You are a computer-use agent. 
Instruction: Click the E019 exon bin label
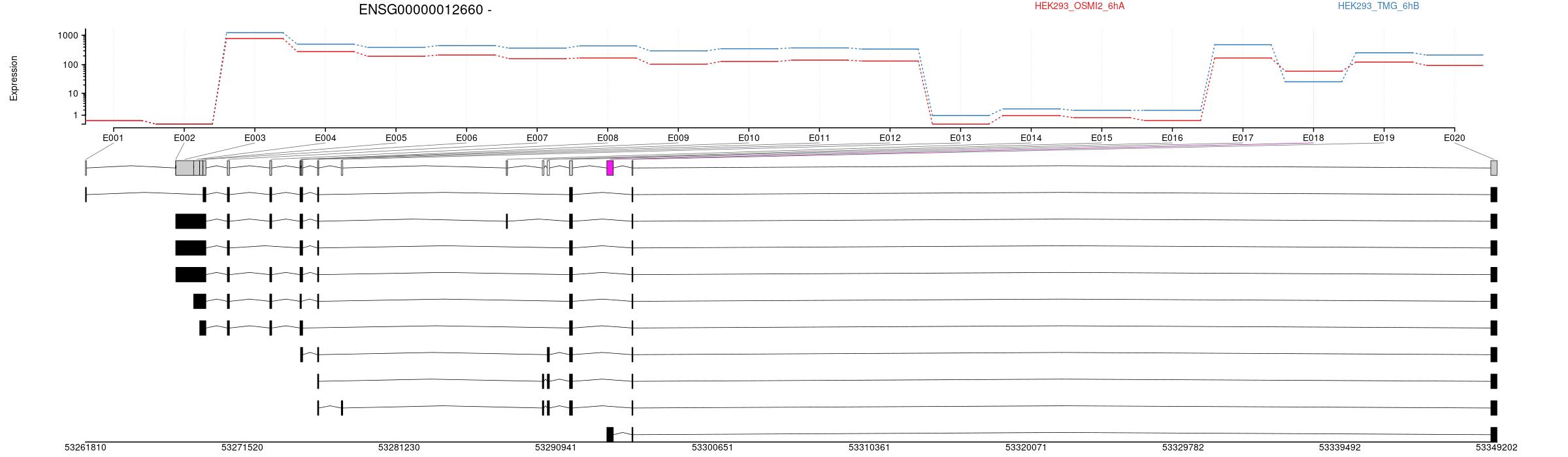pyautogui.click(x=1384, y=138)
